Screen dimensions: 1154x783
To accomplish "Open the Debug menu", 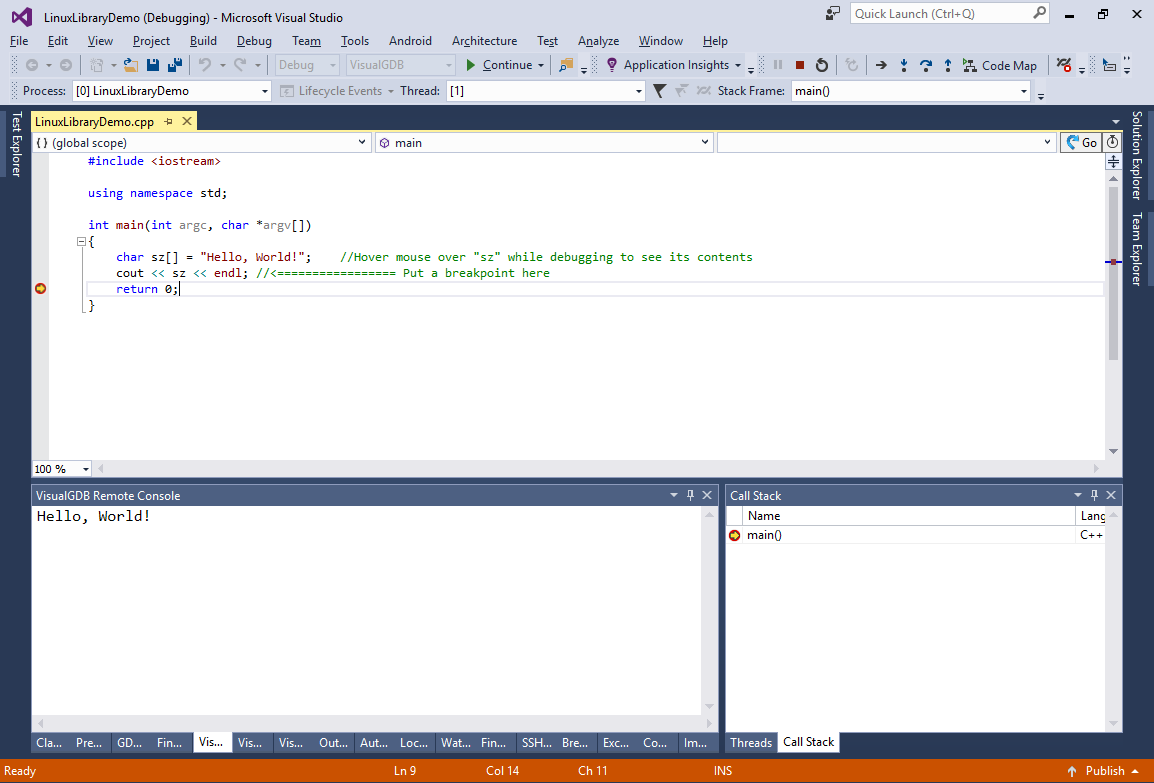I will [x=254, y=40].
